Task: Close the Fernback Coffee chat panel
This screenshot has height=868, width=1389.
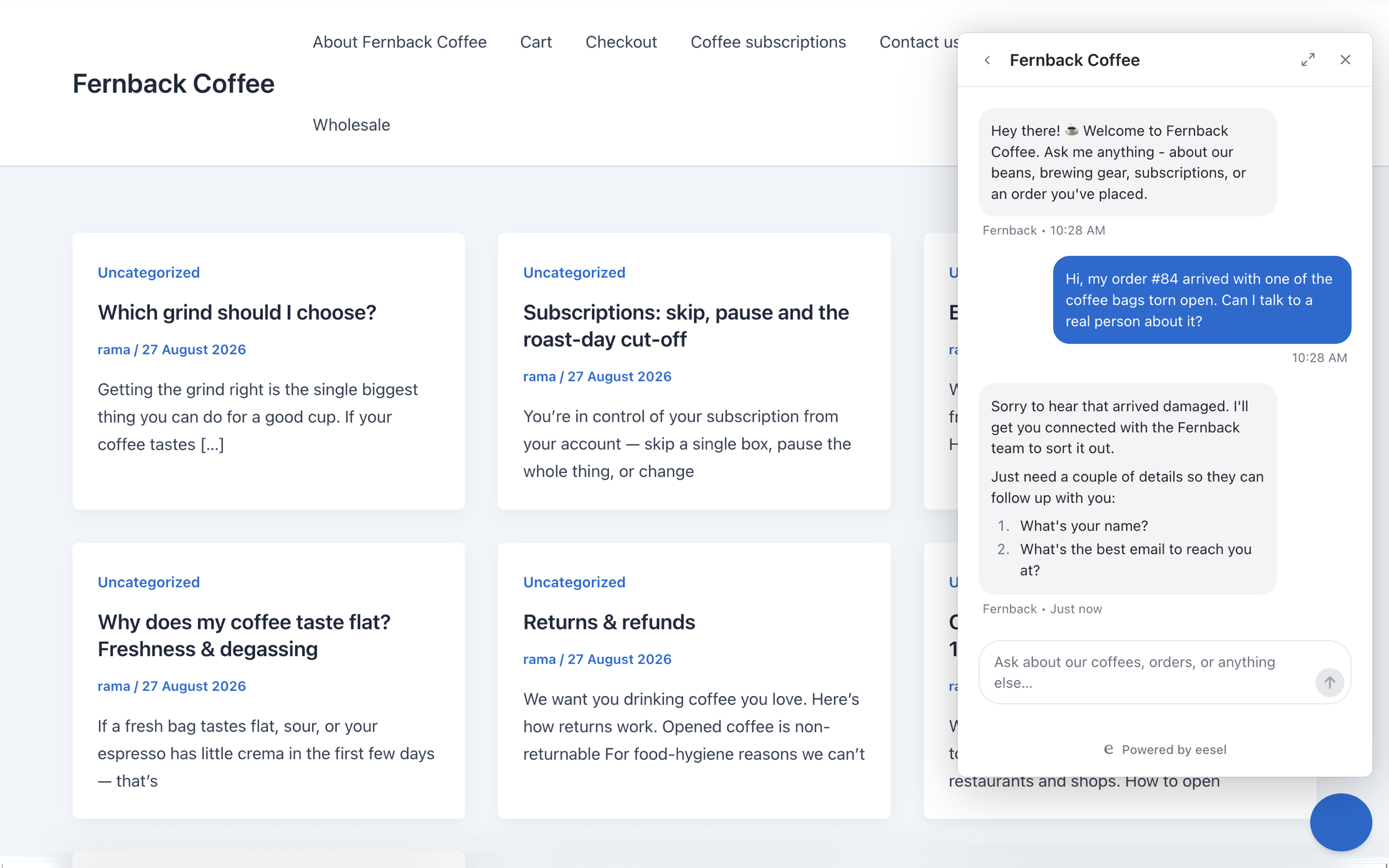Action: point(1345,60)
